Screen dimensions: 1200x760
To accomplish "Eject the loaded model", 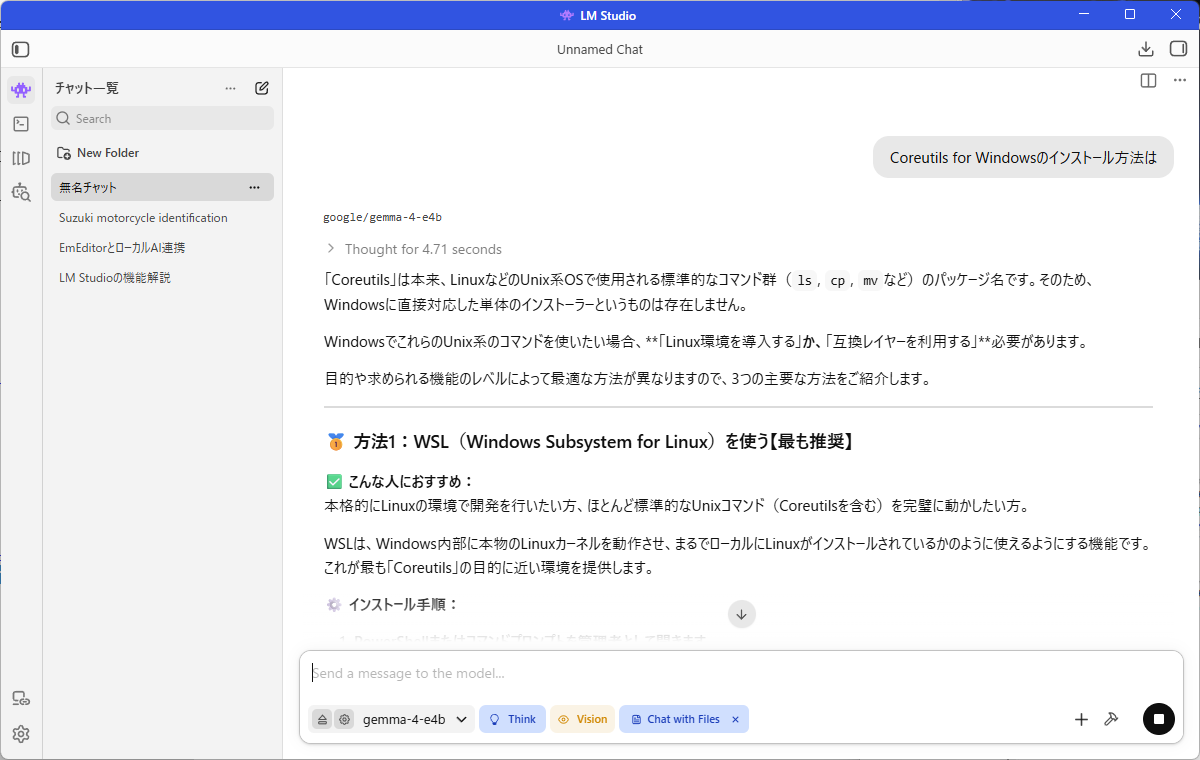I will coord(322,719).
